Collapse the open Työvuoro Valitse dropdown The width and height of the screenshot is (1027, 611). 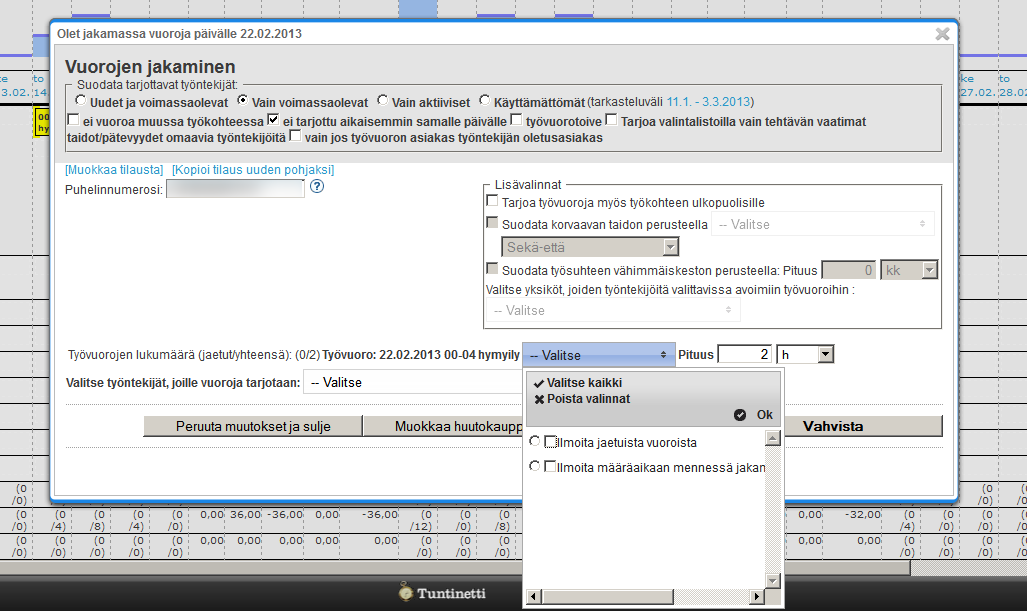[x=597, y=355]
